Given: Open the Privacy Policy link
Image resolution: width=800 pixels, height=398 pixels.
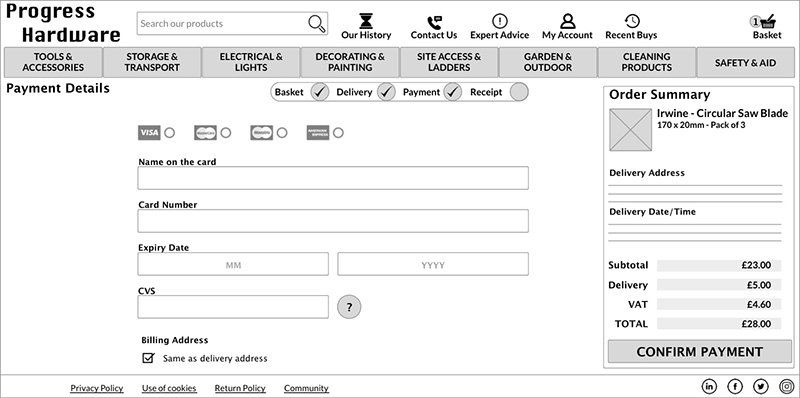Looking at the screenshot, I should click(97, 388).
